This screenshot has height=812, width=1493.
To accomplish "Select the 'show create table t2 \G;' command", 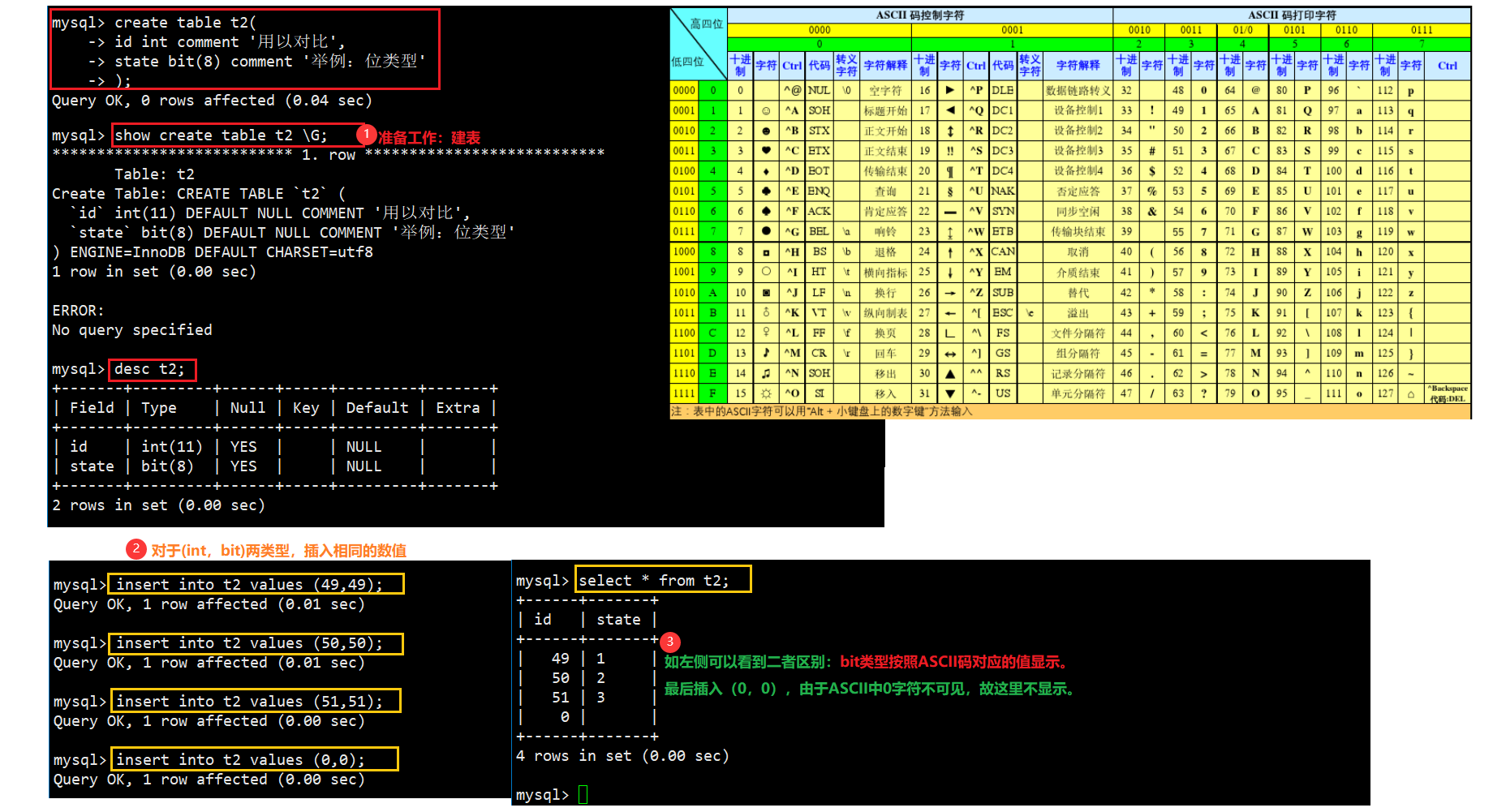I will click(221, 135).
